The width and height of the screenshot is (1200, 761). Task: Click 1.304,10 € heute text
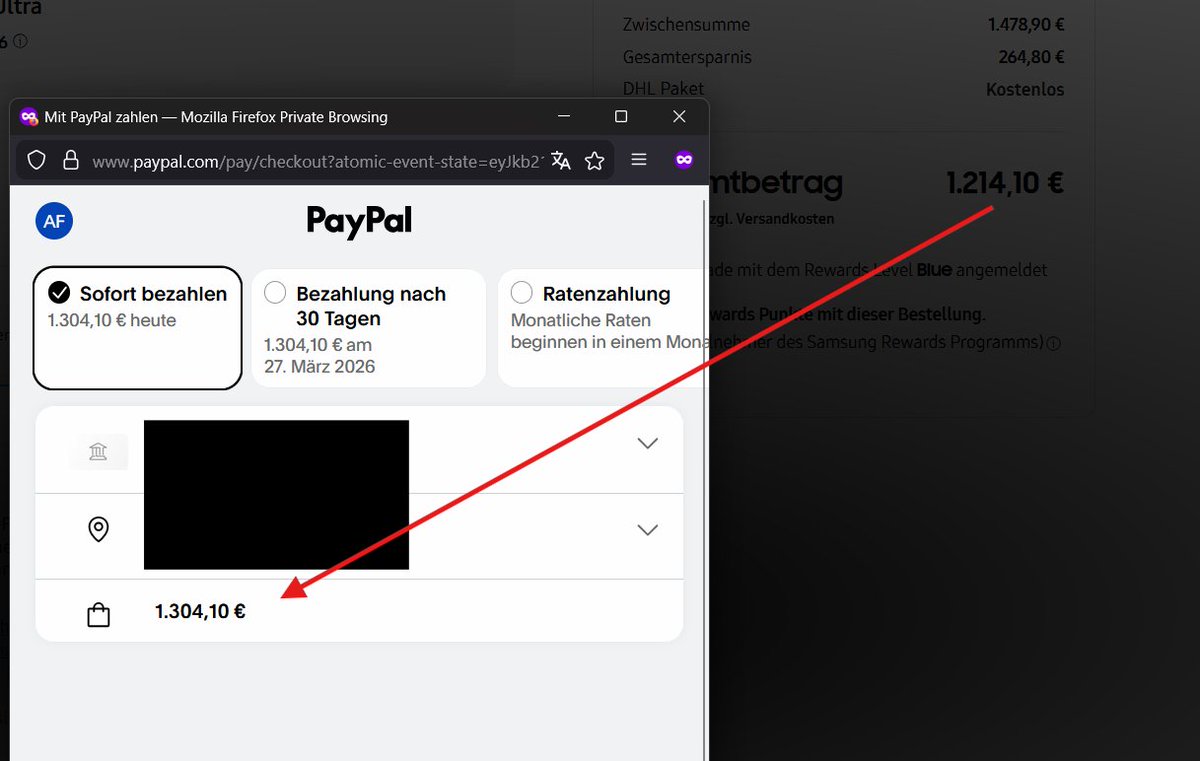click(112, 321)
